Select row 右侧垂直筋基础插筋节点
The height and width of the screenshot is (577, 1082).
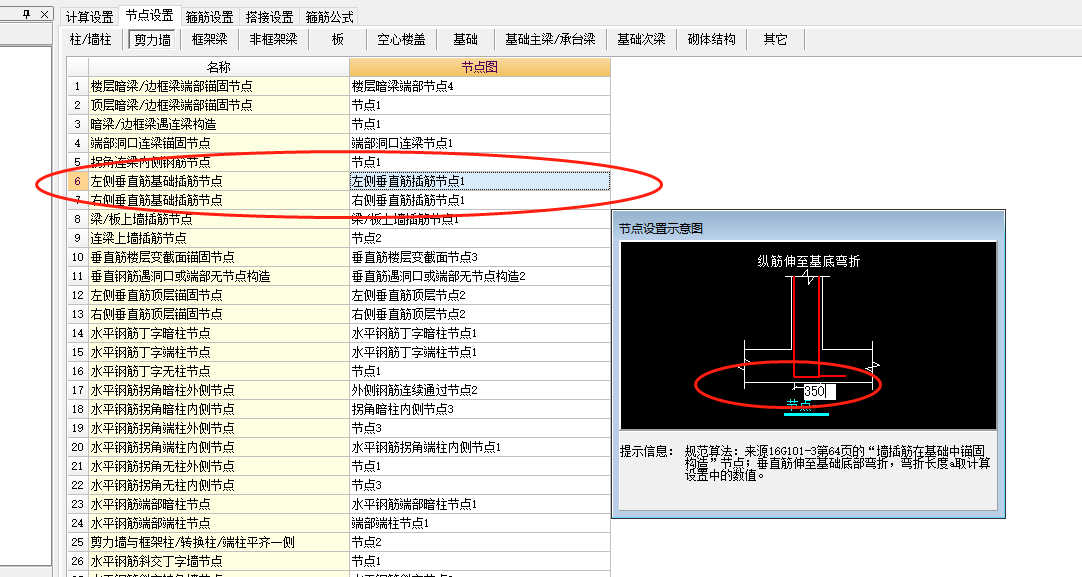(x=219, y=200)
